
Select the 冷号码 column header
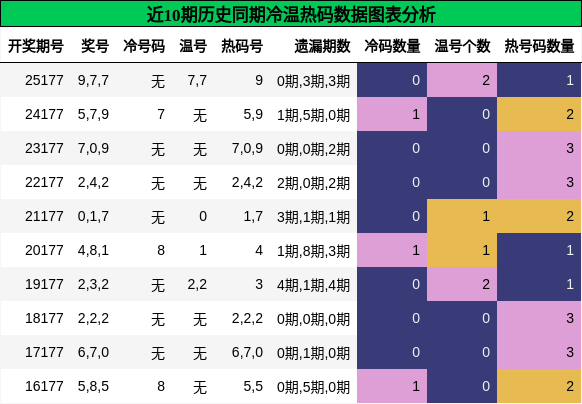click(x=144, y=46)
